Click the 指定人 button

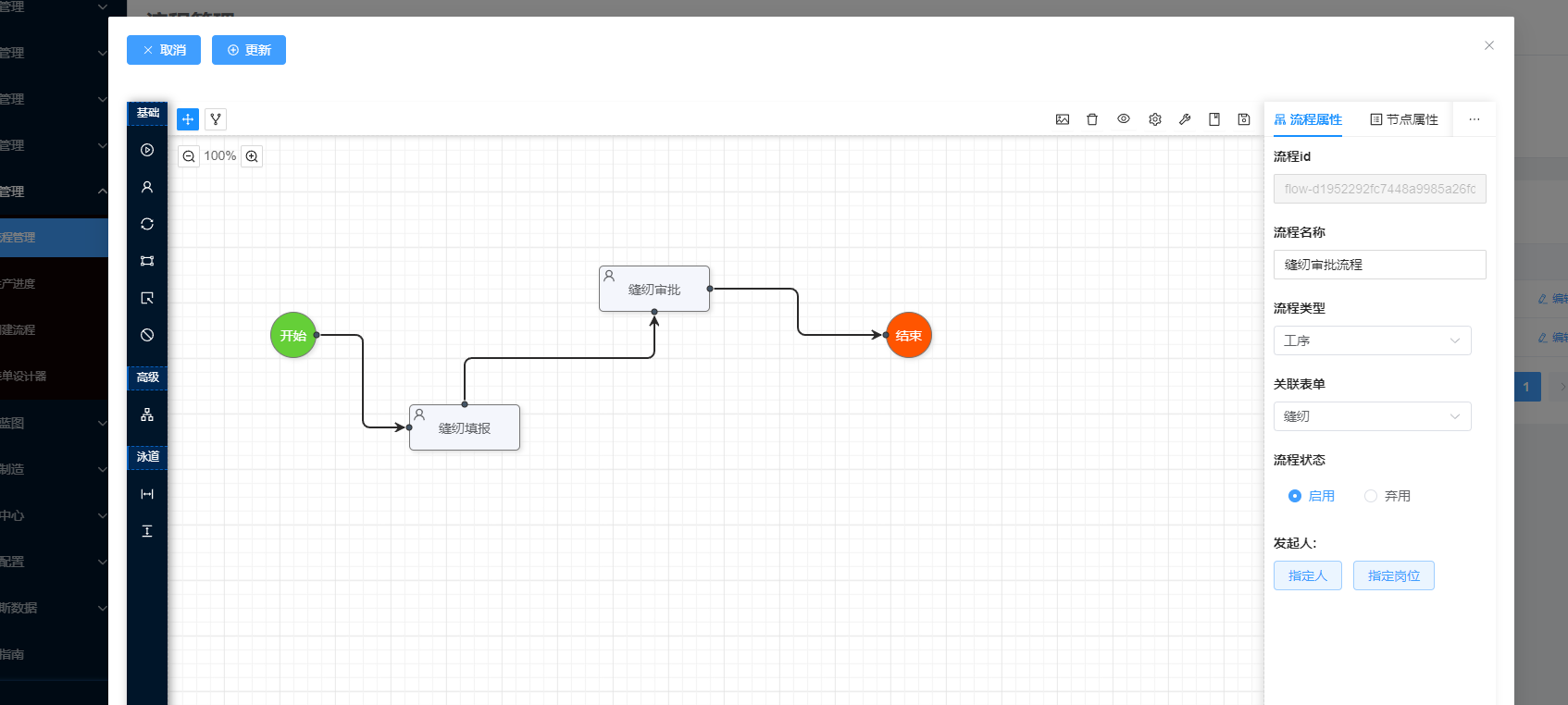[x=1308, y=575]
